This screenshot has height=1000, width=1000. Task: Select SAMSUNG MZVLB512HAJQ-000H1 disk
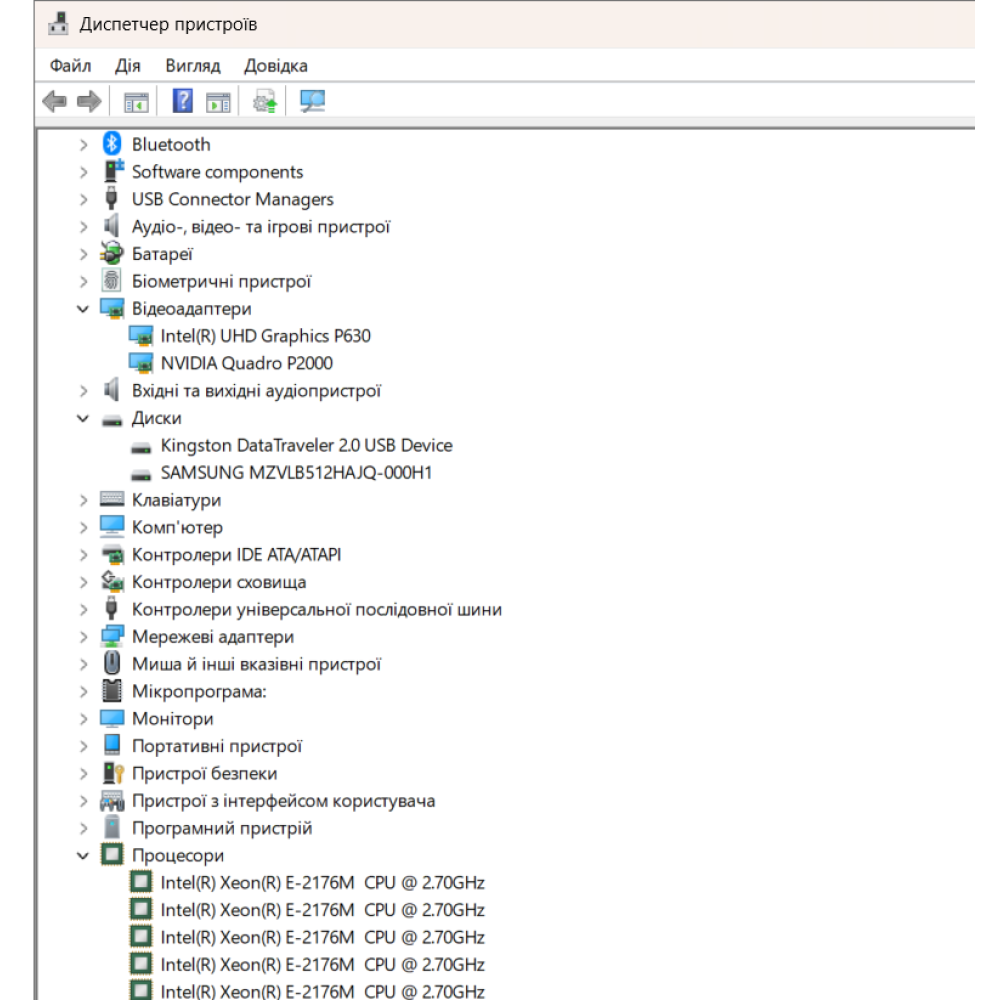click(296, 473)
